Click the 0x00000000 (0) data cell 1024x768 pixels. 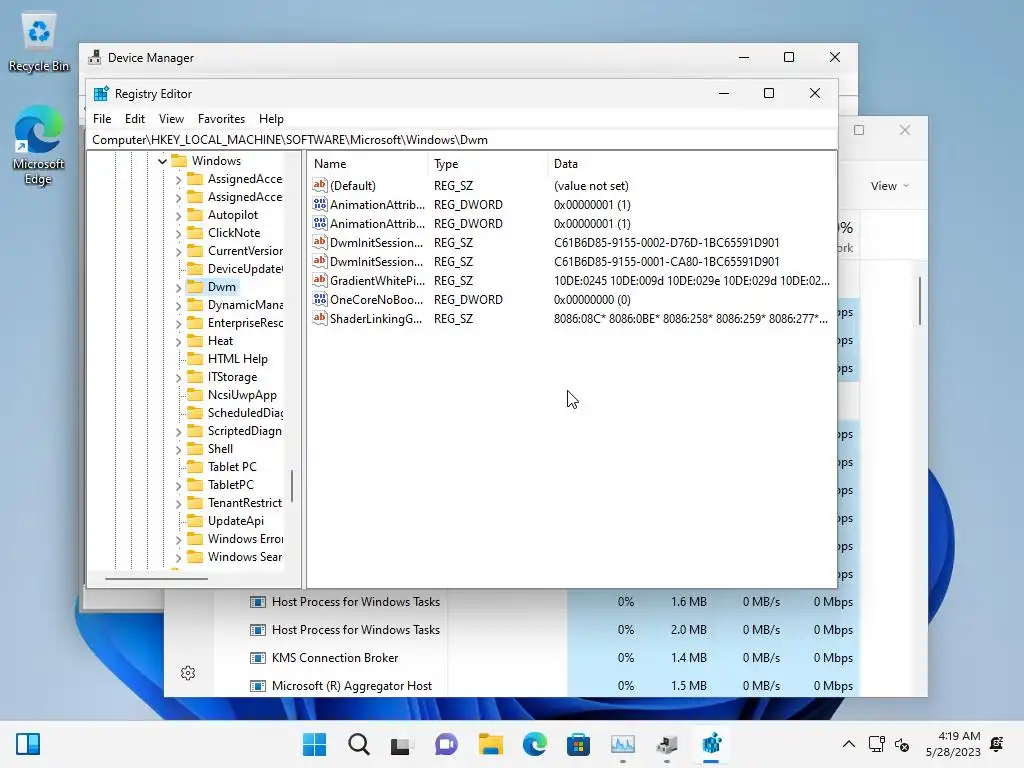[x=592, y=300]
